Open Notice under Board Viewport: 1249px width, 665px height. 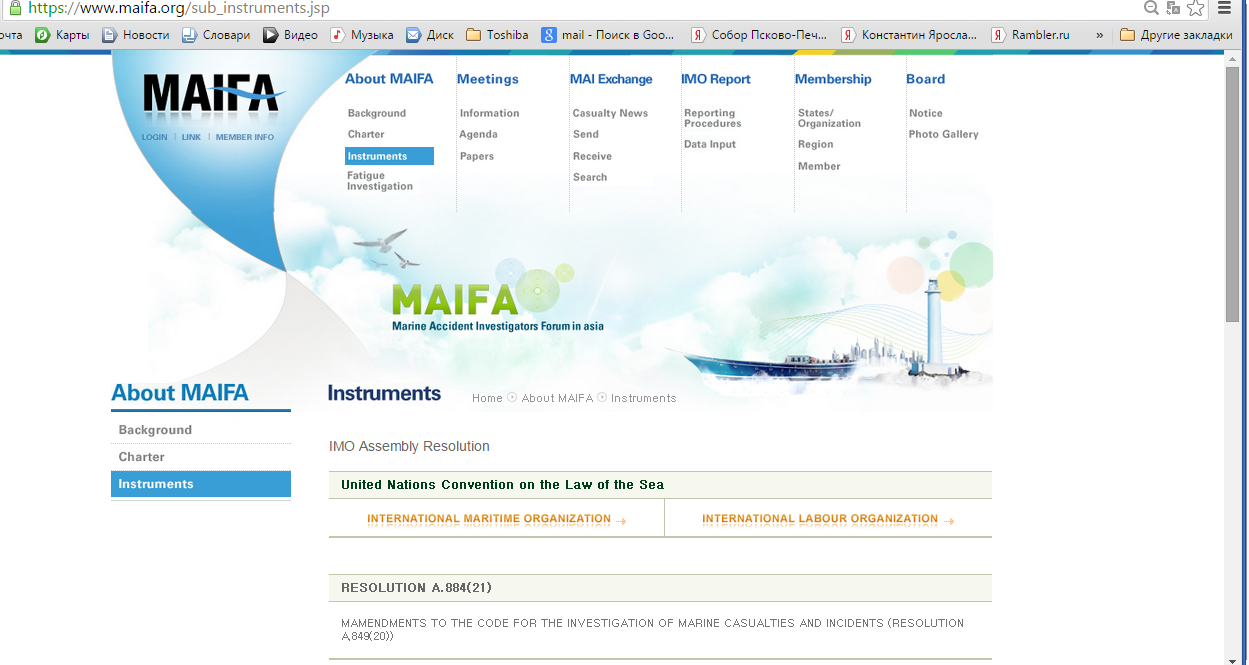[x=926, y=113]
